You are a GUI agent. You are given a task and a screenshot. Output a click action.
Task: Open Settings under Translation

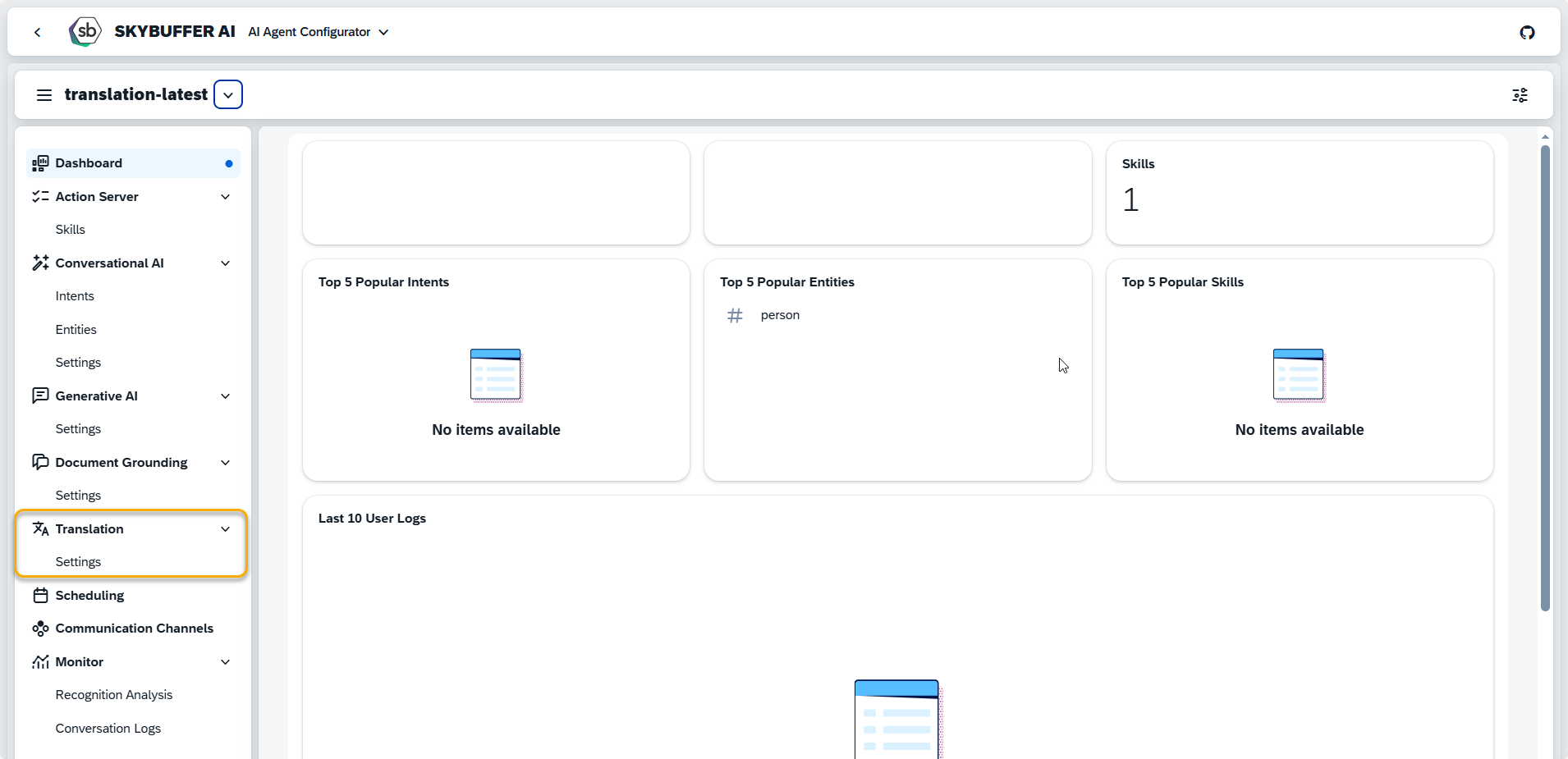(78, 562)
